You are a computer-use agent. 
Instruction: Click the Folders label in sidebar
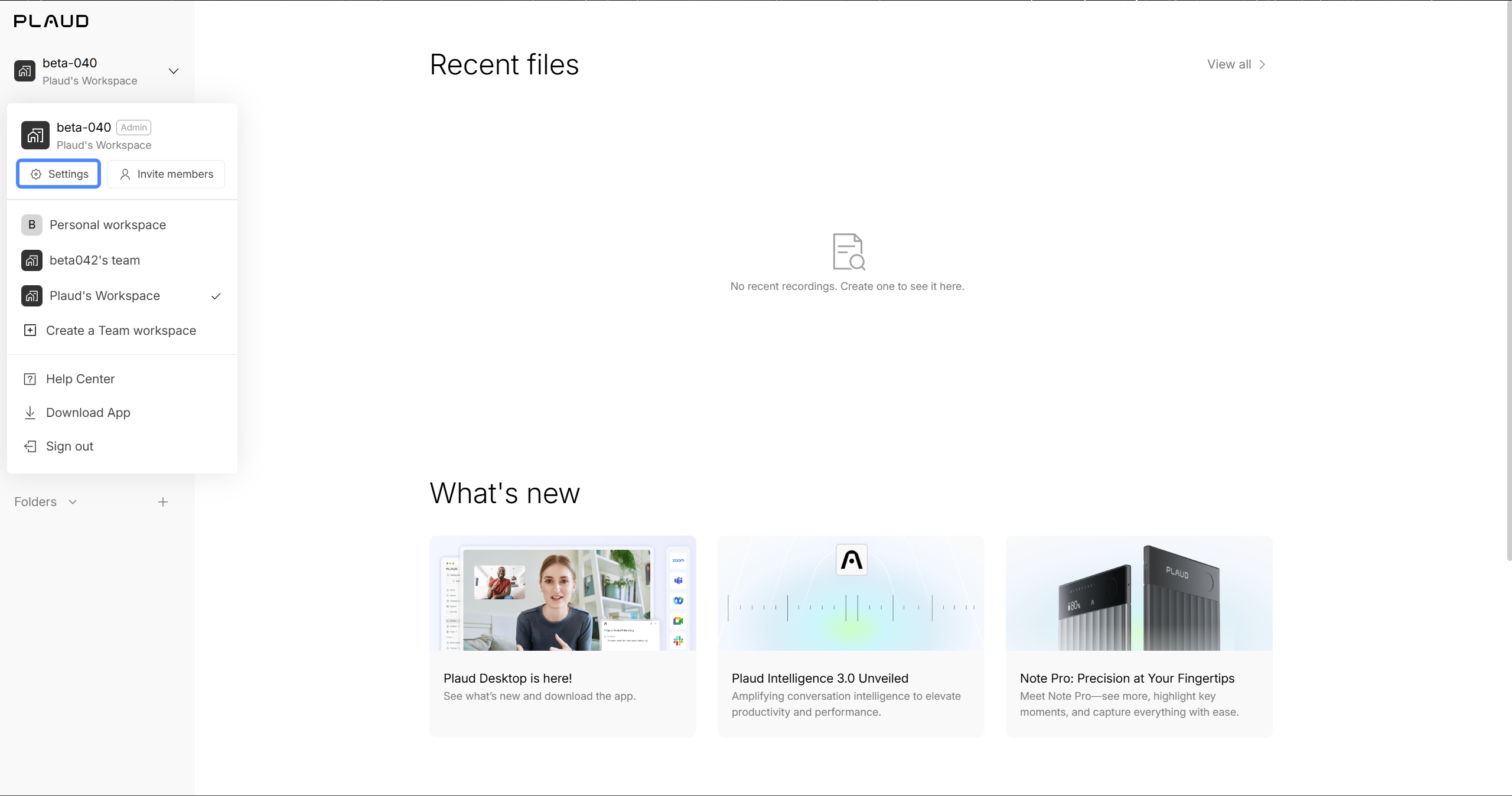tap(35, 502)
